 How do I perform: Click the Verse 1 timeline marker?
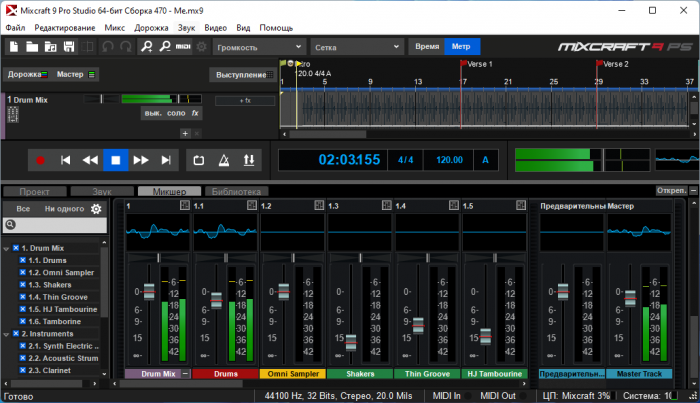pos(464,64)
